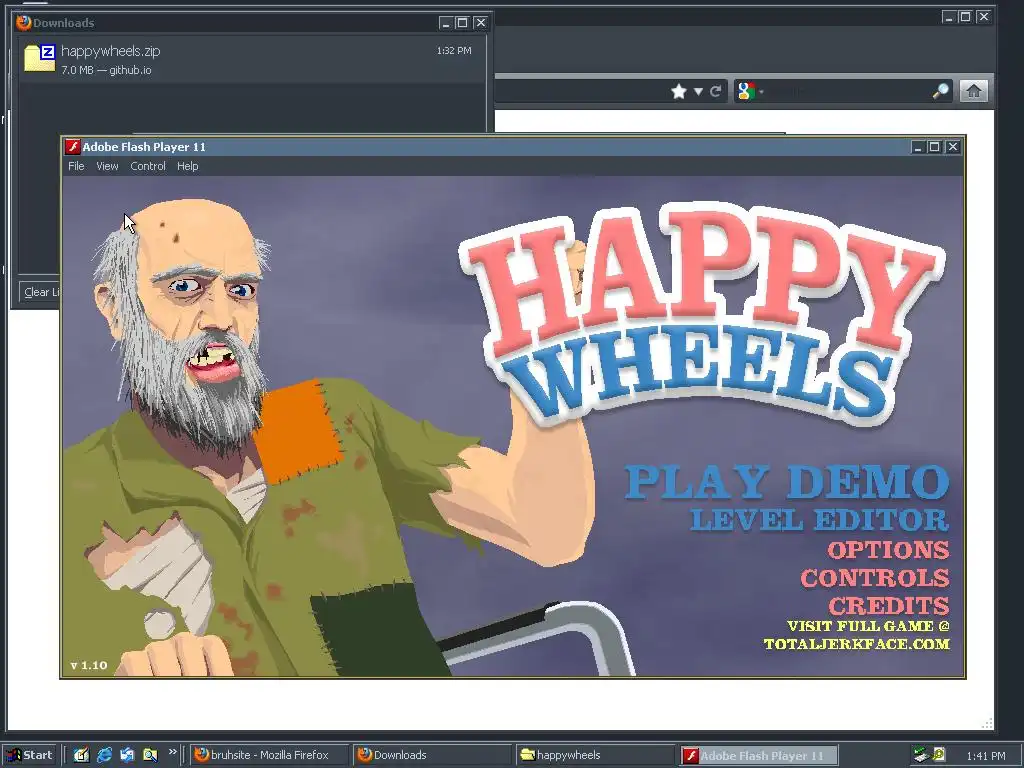Click first quick launch icon beside Start
Image resolution: width=1024 pixels, height=768 pixels.
(81, 755)
